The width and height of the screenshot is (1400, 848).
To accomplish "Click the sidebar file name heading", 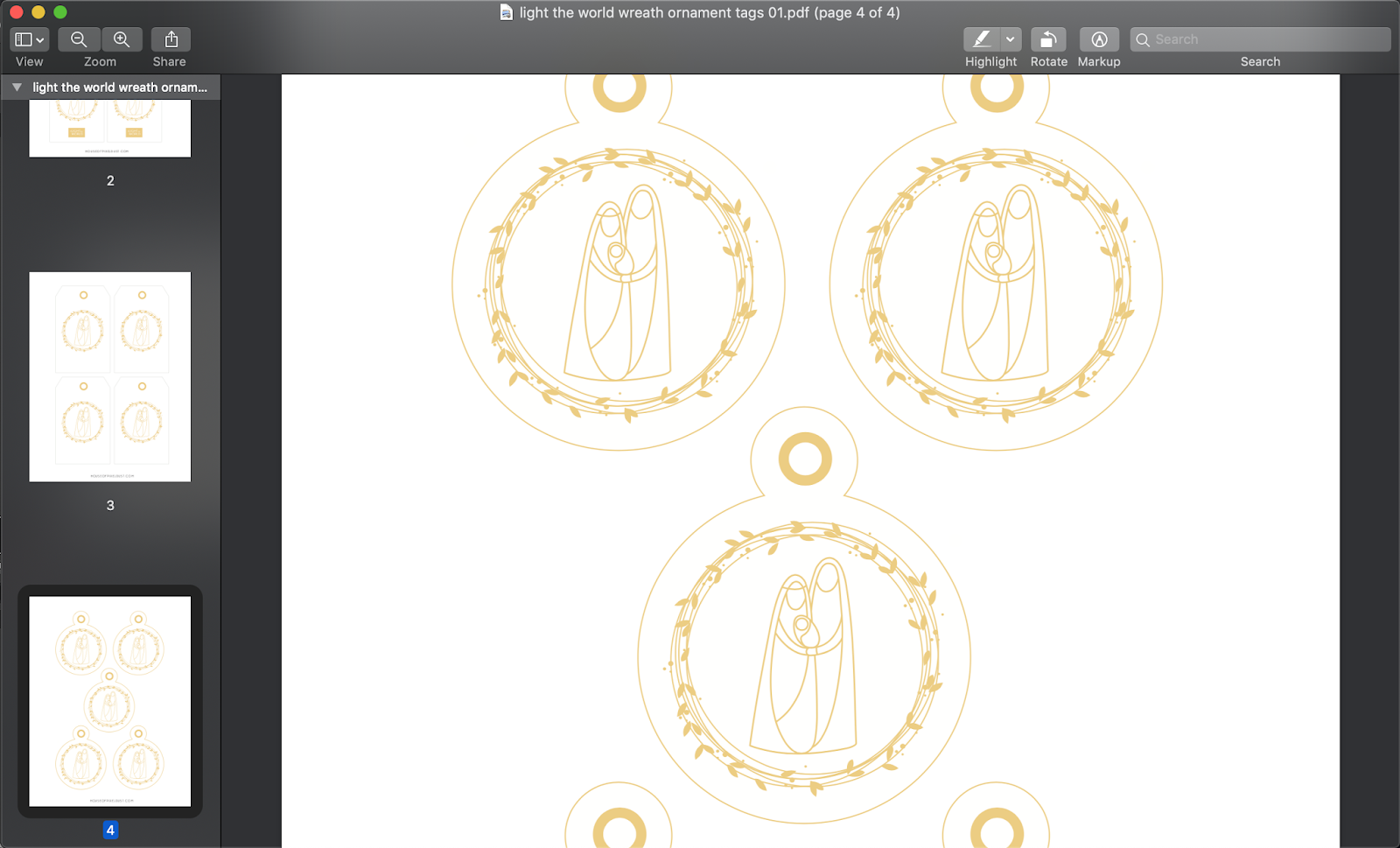I will (x=120, y=88).
